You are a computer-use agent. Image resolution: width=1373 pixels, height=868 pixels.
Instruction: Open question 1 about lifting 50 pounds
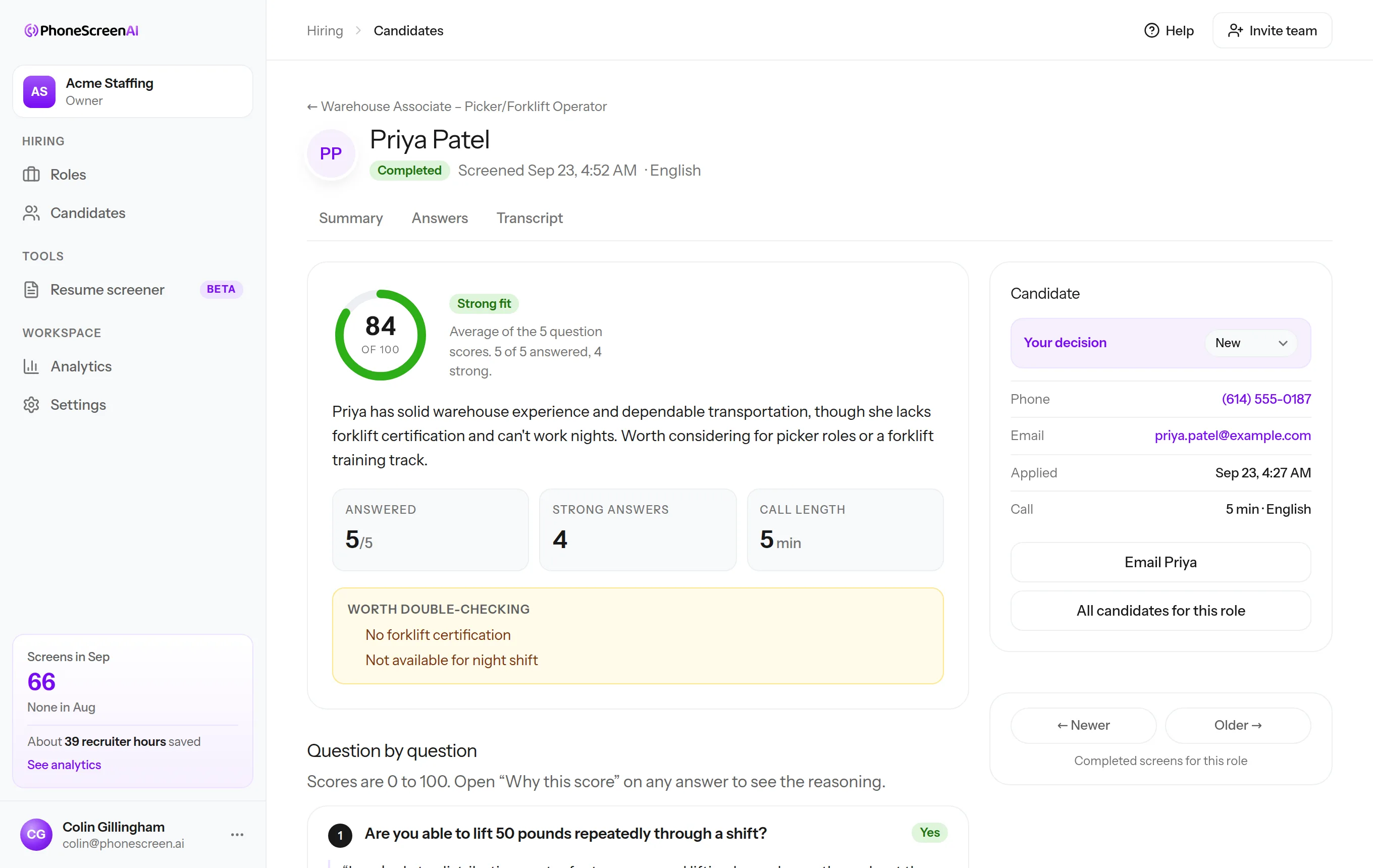click(566, 833)
